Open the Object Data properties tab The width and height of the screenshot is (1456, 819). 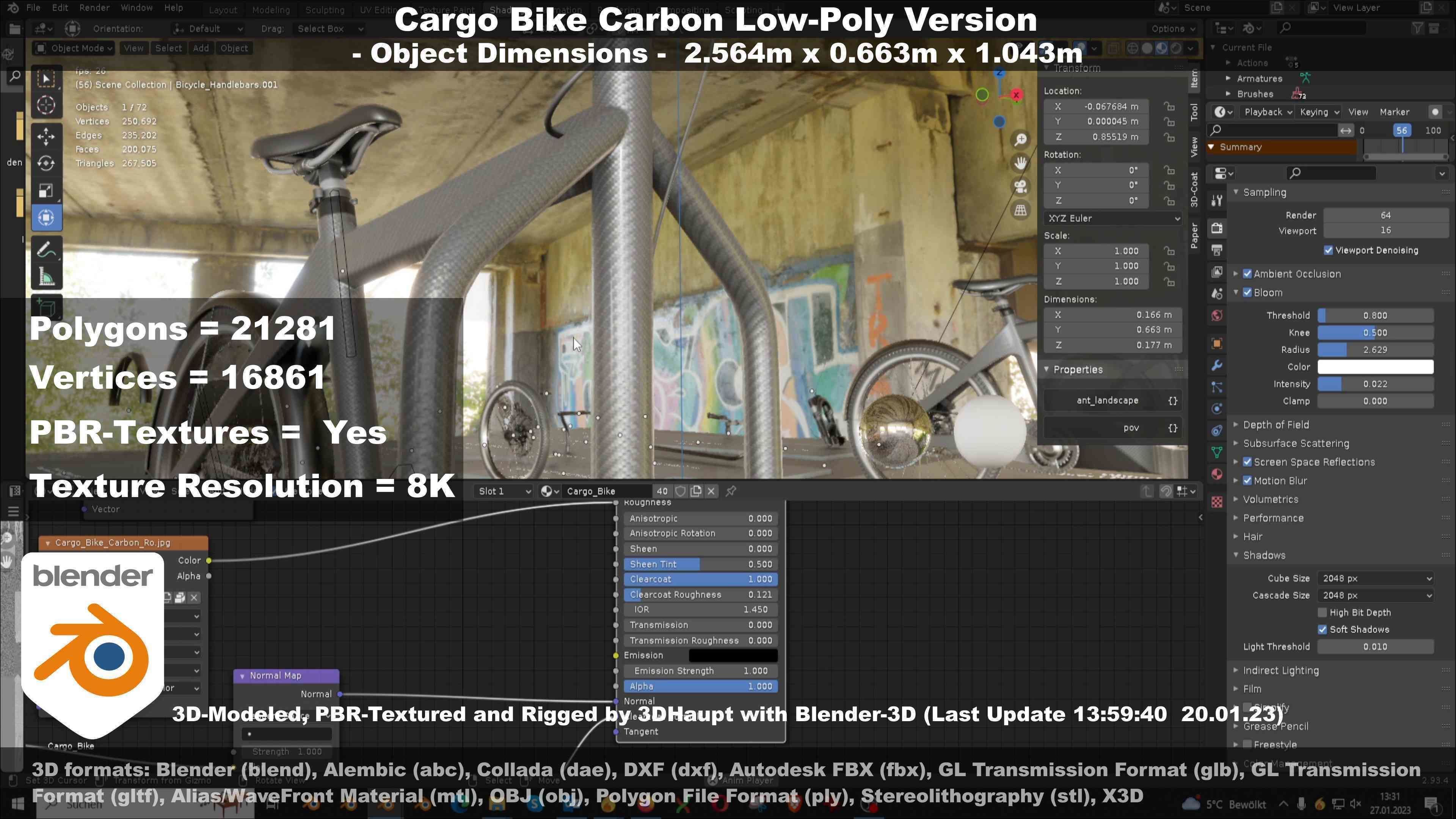coord(1217,452)
